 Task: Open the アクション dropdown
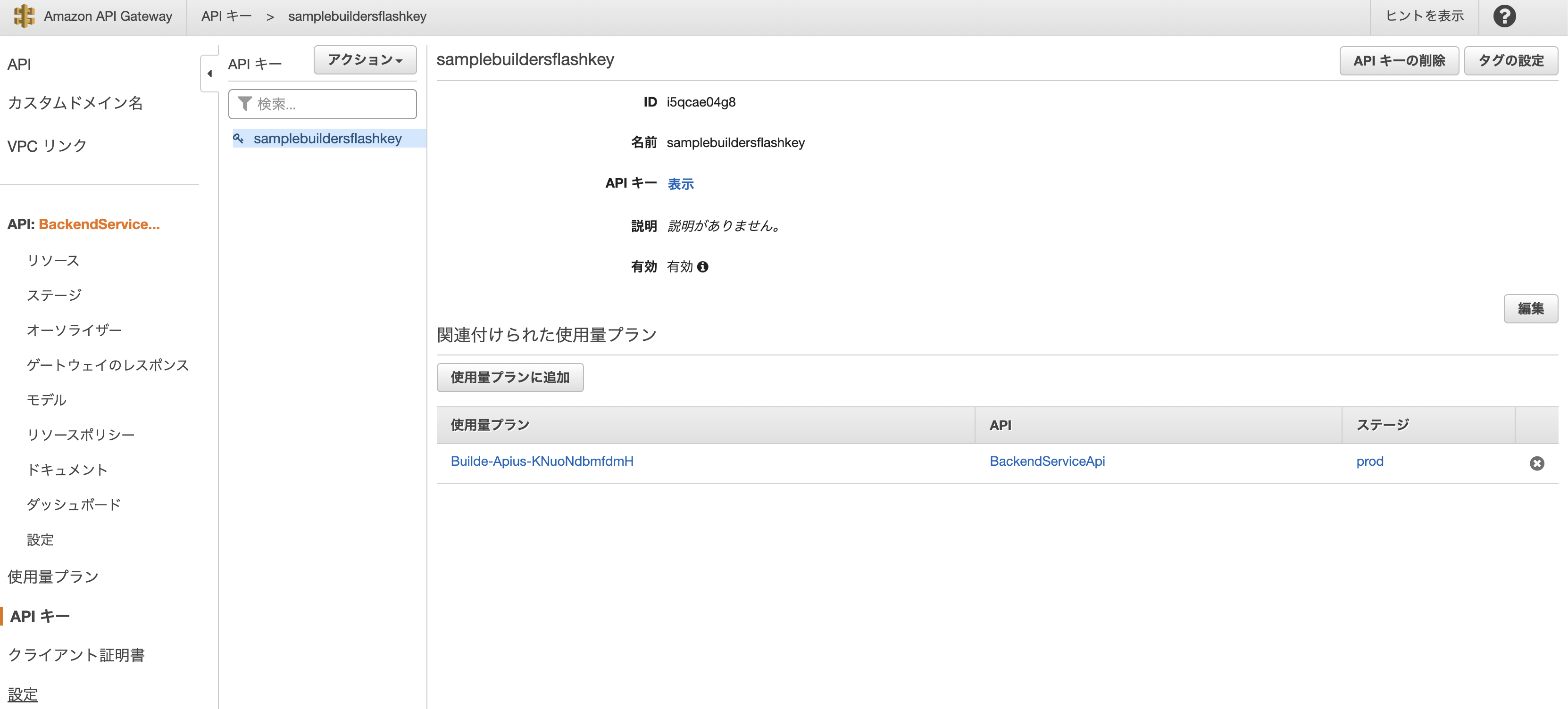[365, 60]
